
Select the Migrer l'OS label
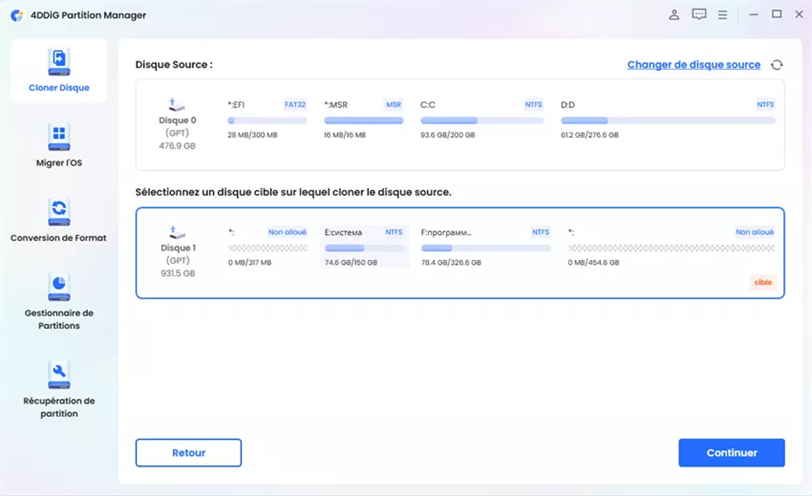[59, 163]
